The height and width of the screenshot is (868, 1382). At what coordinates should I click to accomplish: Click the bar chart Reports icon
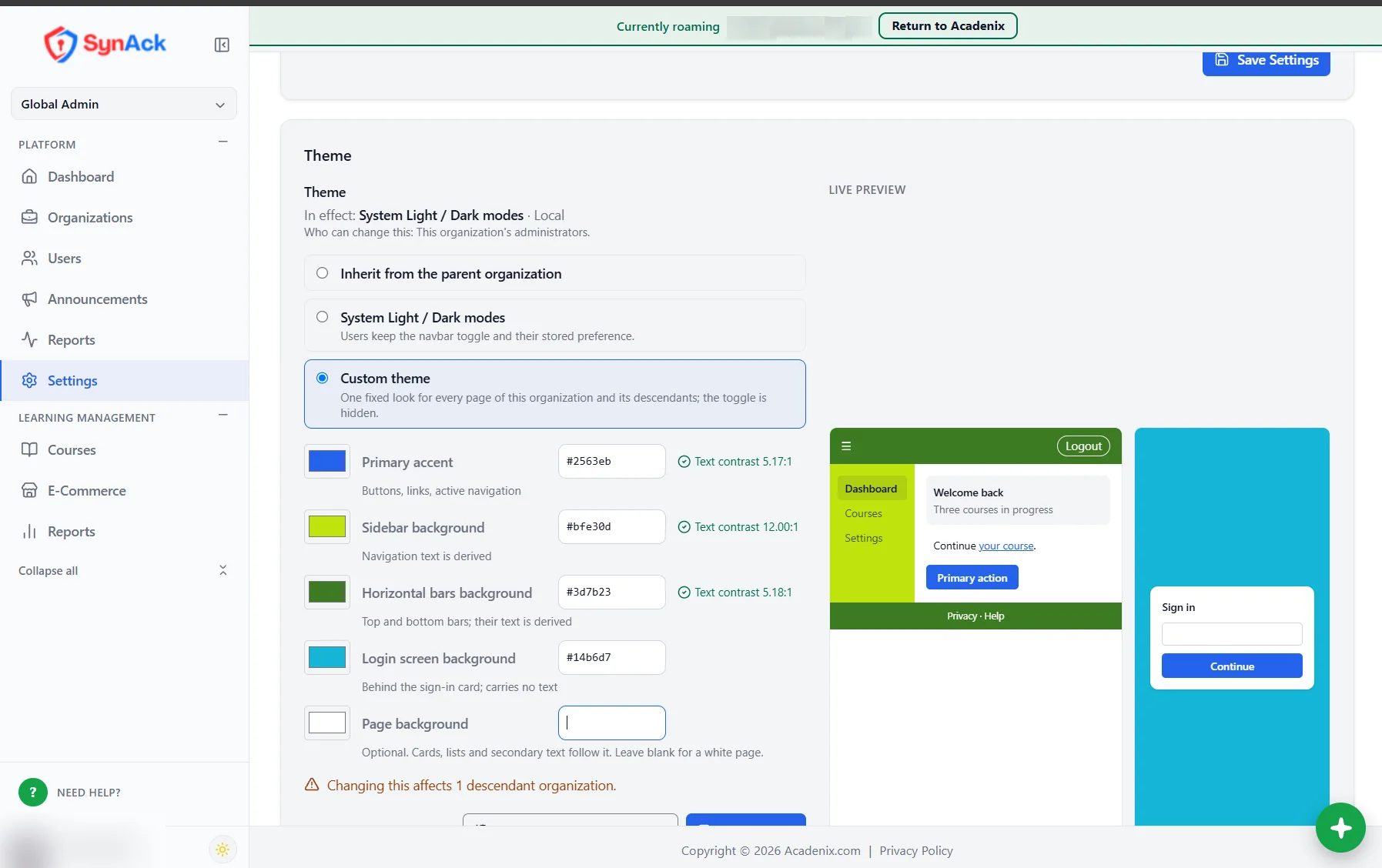pyautogui.click(x=29, y=531)
